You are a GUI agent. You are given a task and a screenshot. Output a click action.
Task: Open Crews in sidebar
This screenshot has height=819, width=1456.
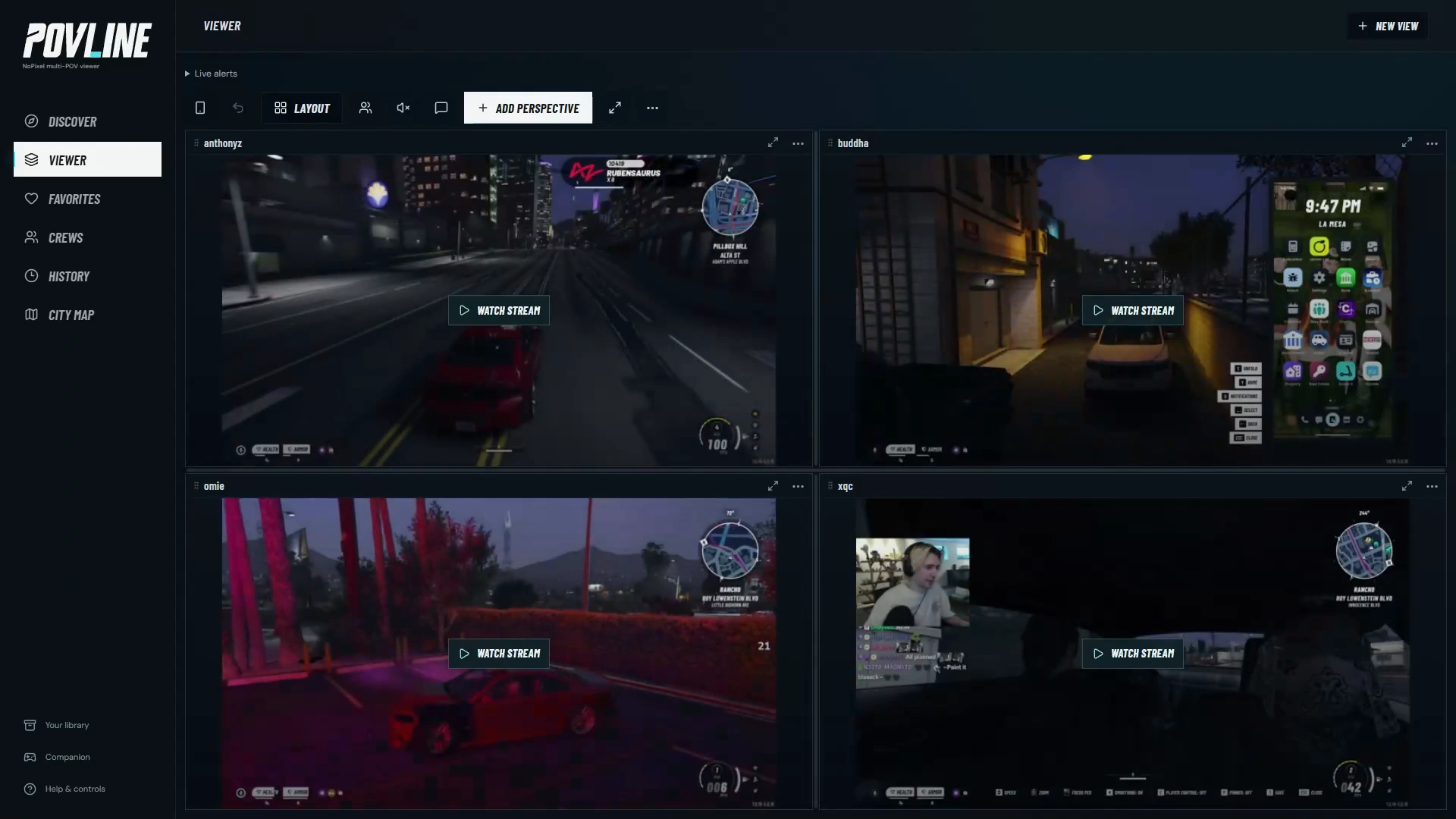(87, 237)
